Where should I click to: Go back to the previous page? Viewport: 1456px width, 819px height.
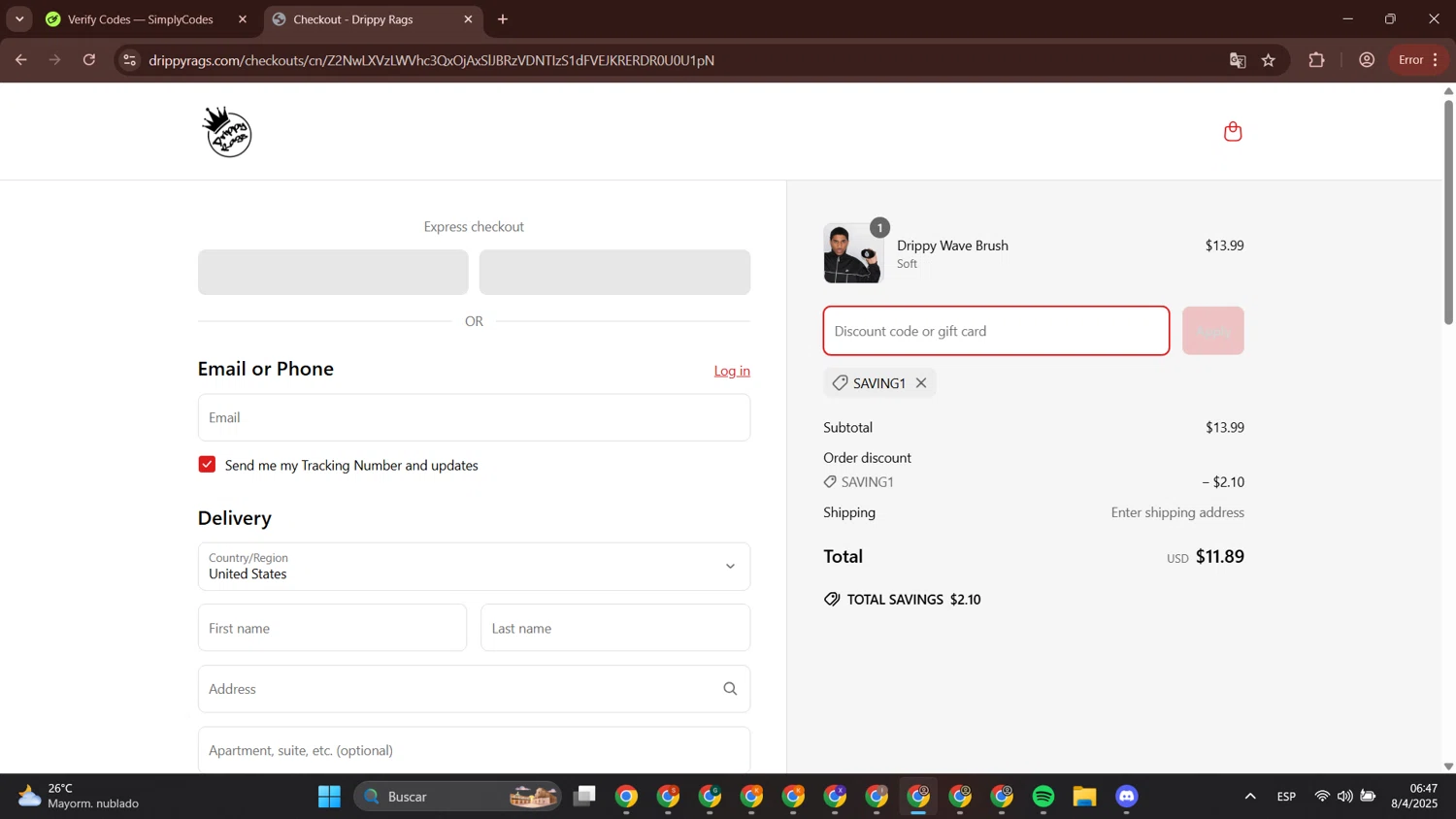click(x=21, y=60)
